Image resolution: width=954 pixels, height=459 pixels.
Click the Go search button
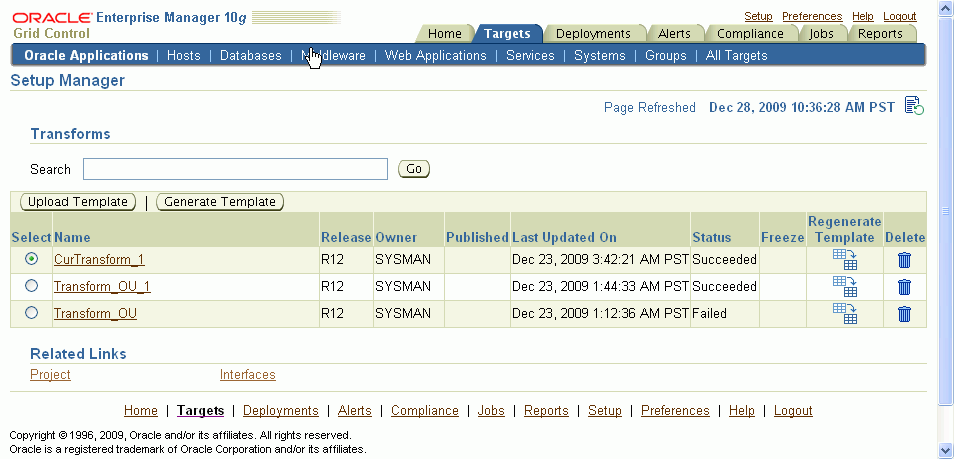414,169
